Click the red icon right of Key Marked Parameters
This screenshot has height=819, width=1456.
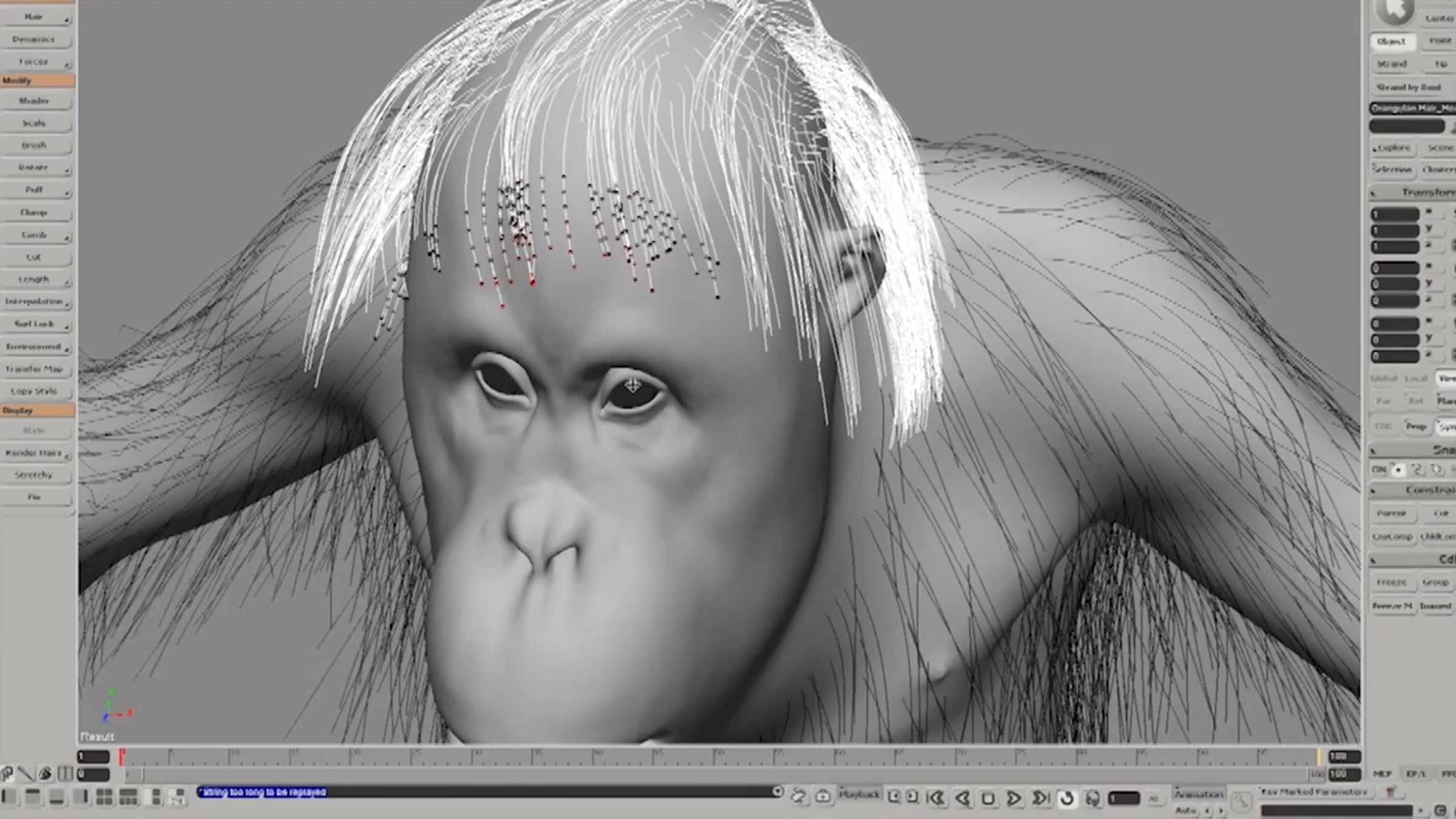(1390, 792)
